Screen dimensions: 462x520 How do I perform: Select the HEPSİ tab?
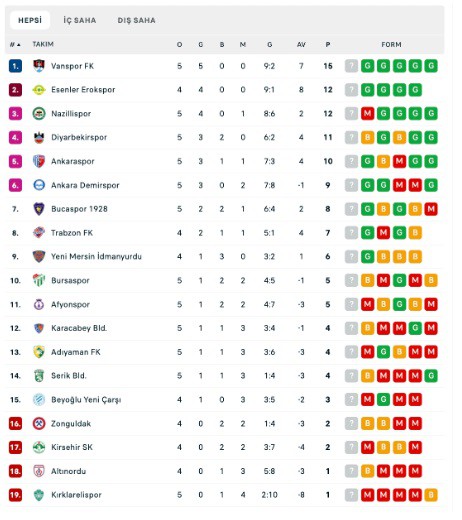coord(30,20)
